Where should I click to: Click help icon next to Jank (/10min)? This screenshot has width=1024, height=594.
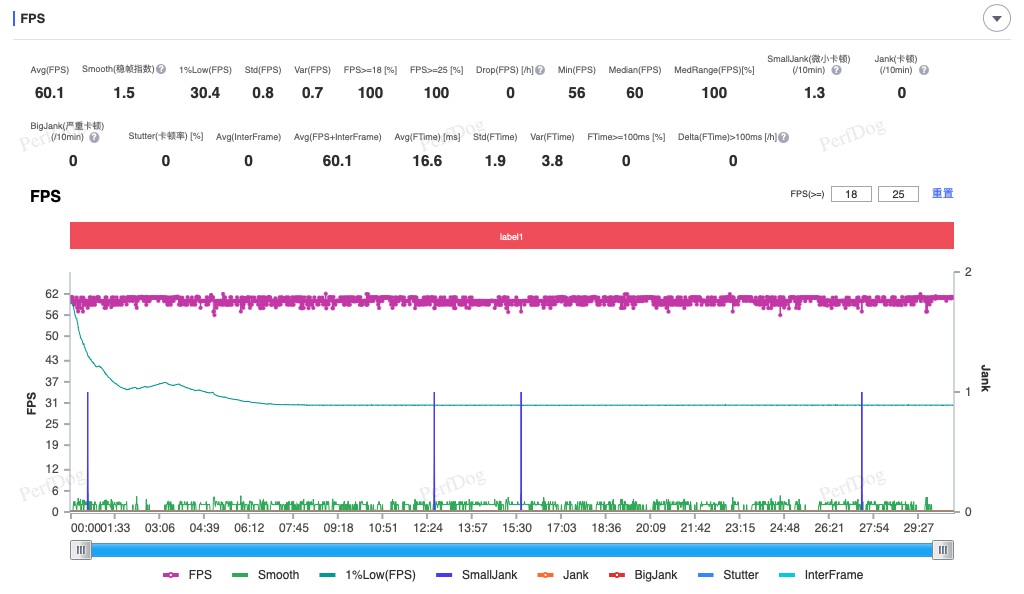923,70
